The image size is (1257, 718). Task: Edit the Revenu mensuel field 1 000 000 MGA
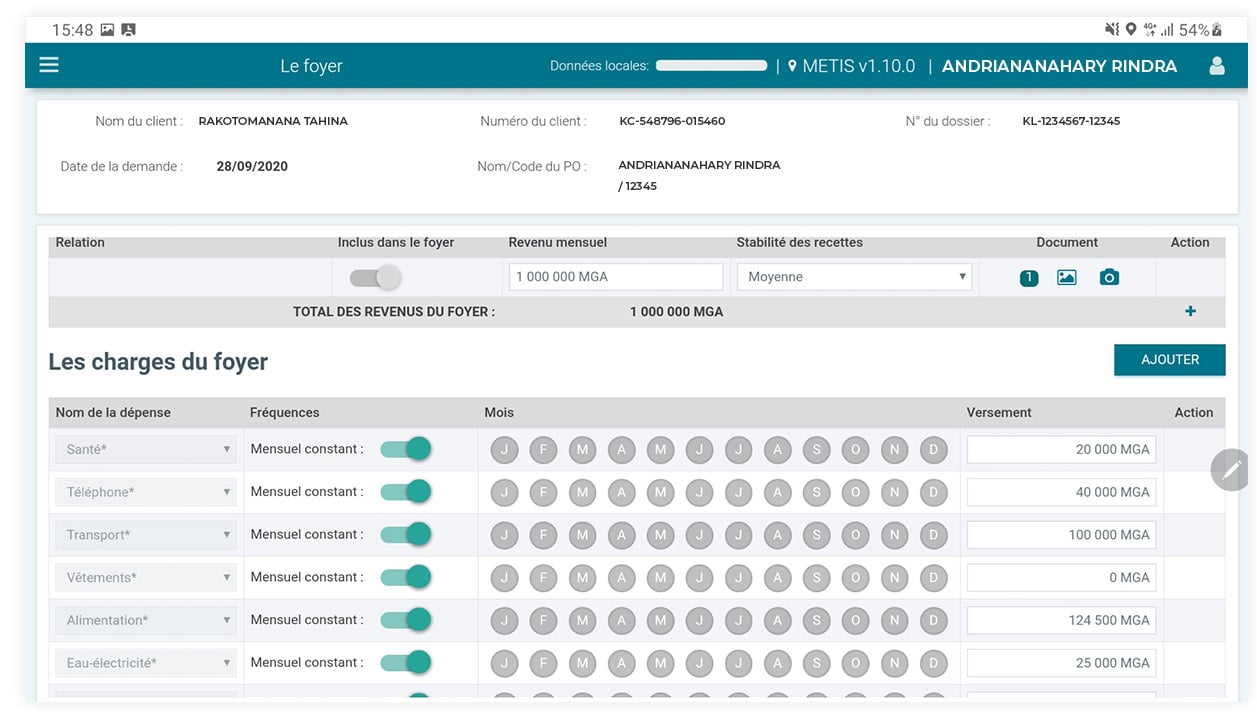click(616, 277)
